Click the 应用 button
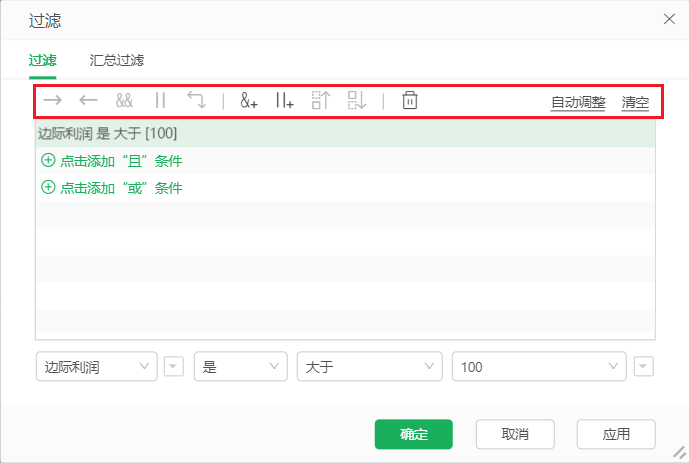689x463 pixels. point(616,434)
